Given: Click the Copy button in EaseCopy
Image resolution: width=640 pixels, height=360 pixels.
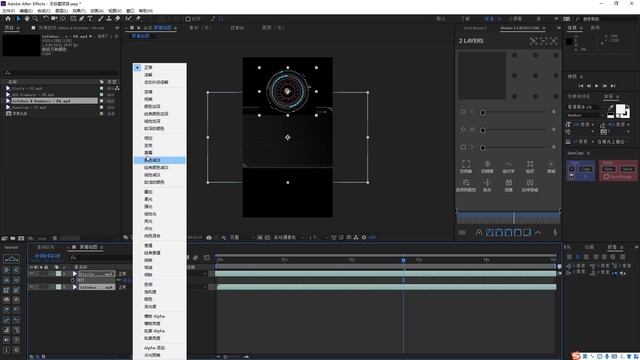Looking at the screenshot, I should coord(585,169).
